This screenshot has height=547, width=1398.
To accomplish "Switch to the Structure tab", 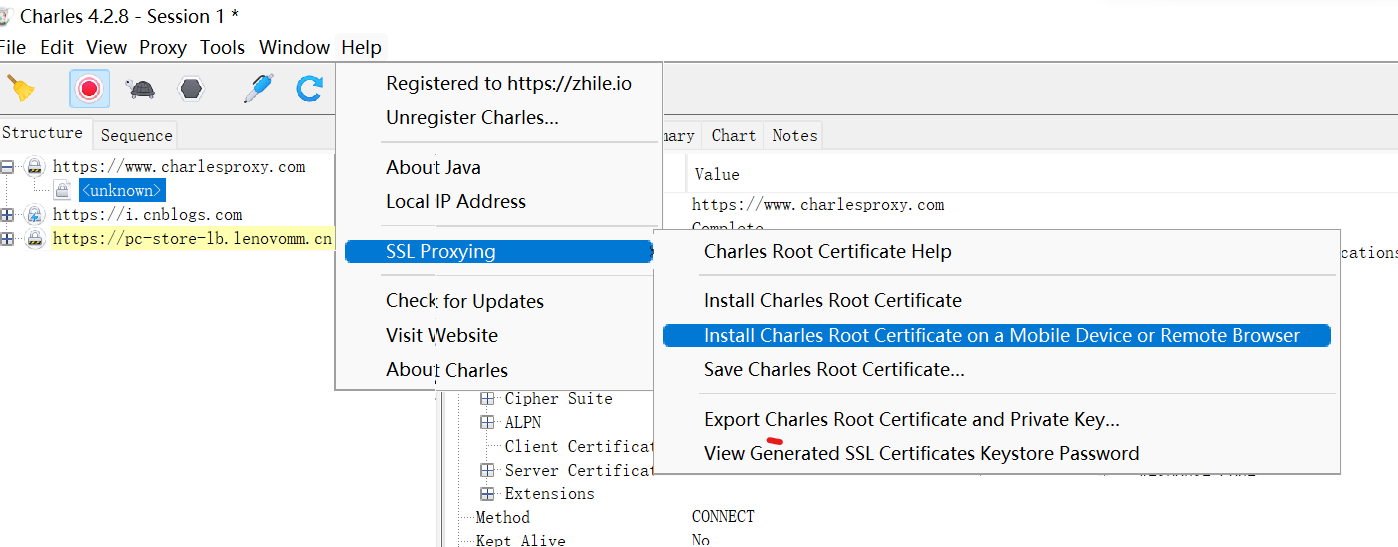I will pos(42,133).
